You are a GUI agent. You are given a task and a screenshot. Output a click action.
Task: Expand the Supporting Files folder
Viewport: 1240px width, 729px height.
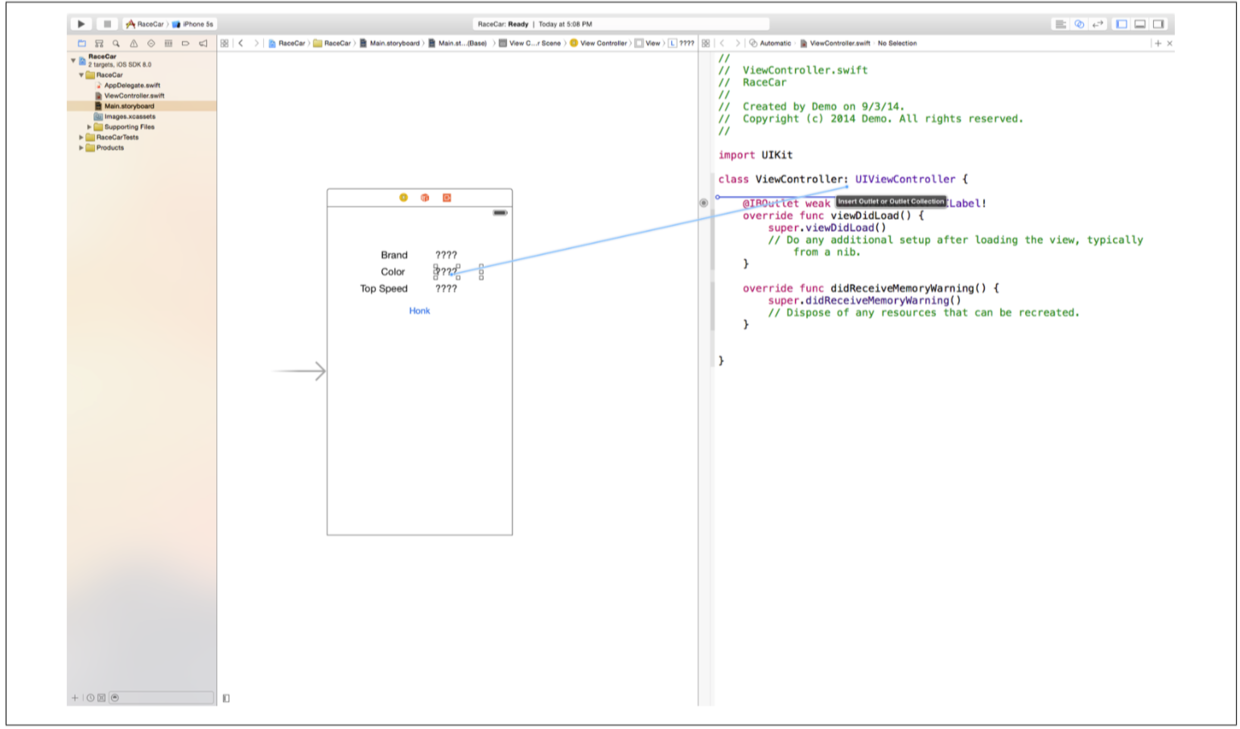pyautogui.click(x=89, y=127)
